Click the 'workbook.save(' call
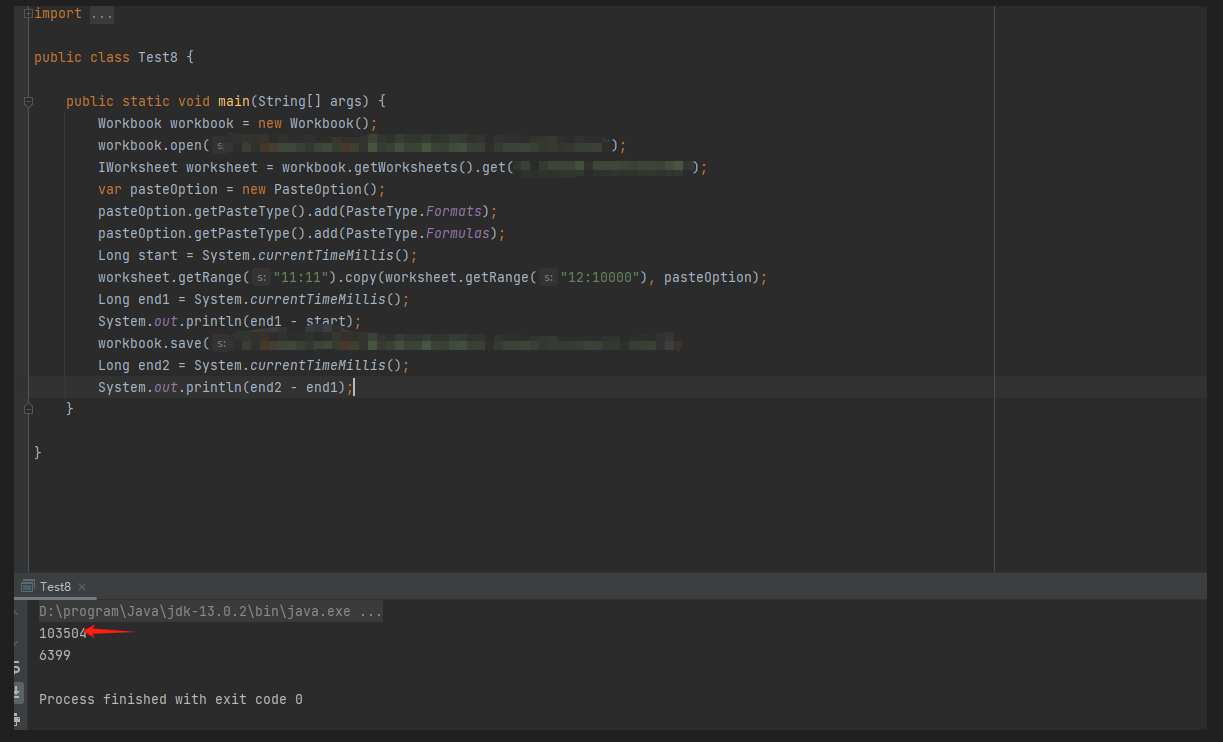Image resolution: width=1223 pixels, height=742 pixels. point(154,343)
